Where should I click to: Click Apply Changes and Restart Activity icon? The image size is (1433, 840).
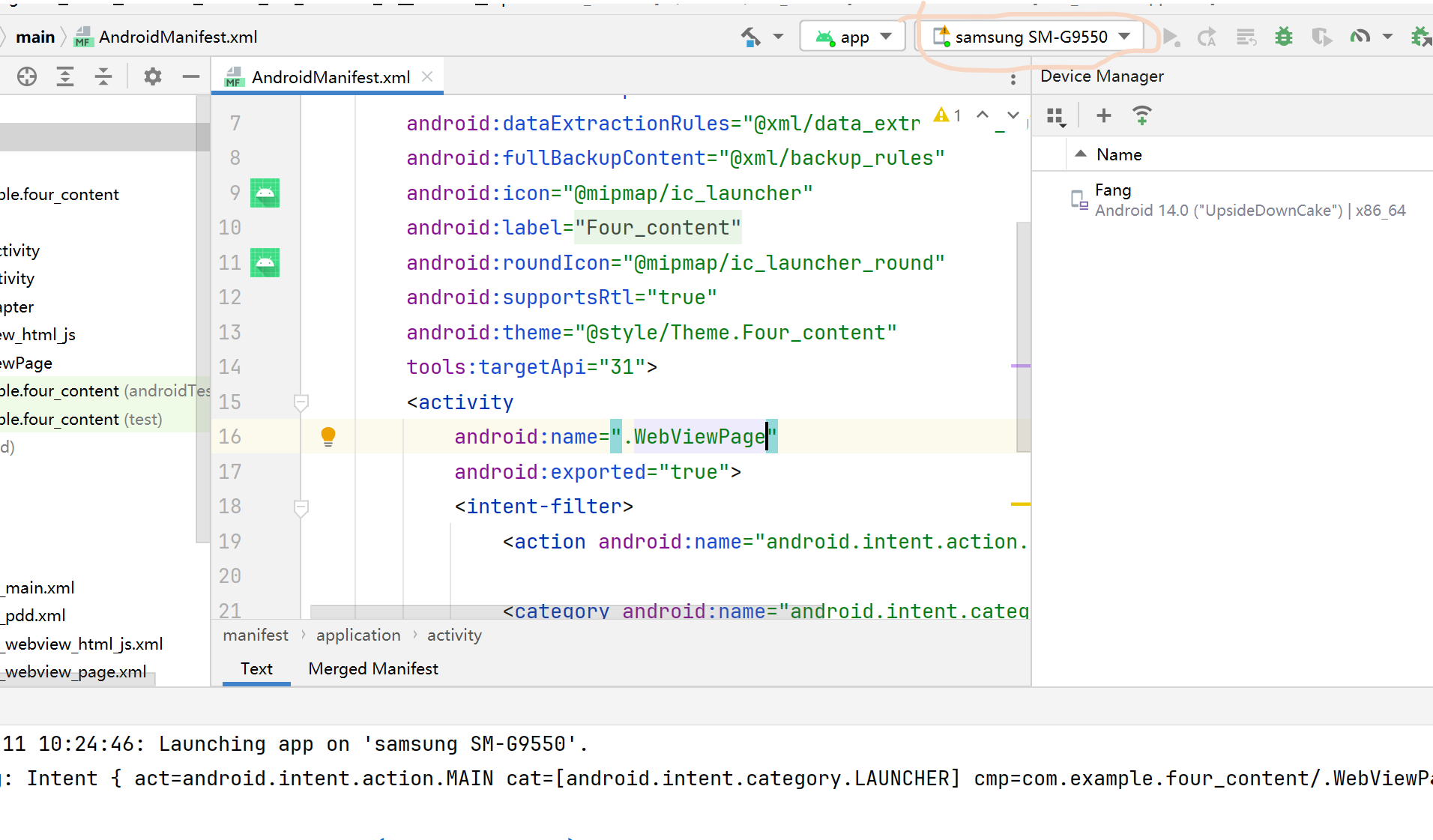pos(1207,37)
